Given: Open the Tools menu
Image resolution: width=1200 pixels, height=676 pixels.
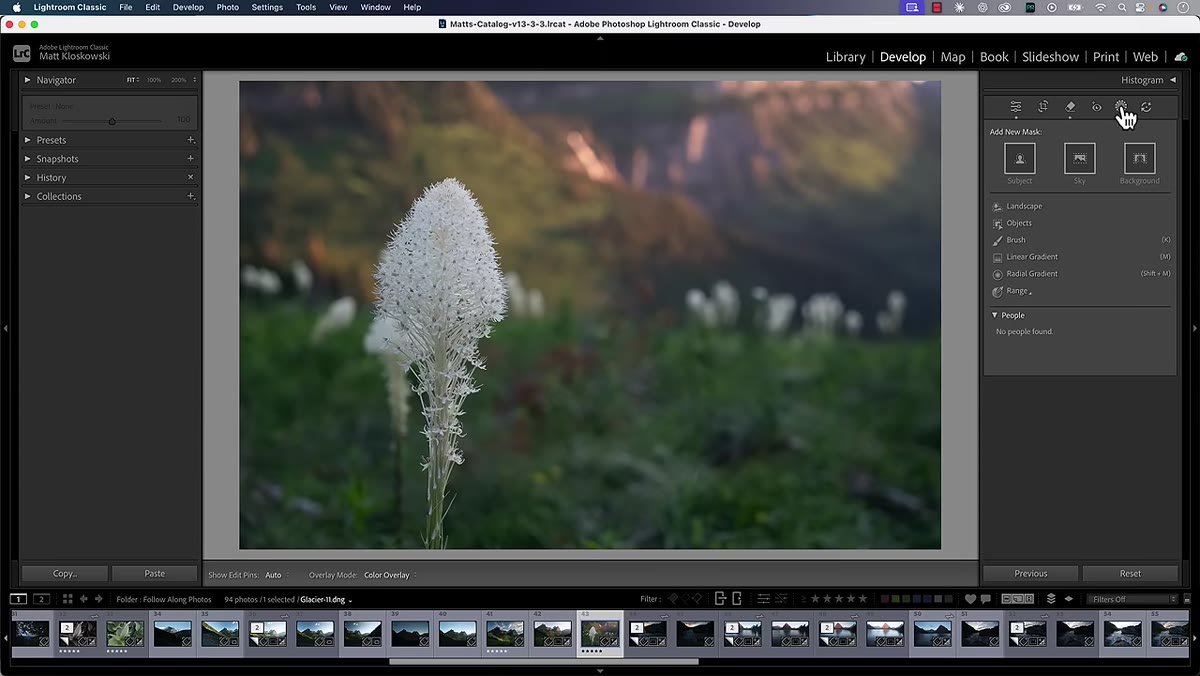Looking at the screenshot, I should click(306, 7).
